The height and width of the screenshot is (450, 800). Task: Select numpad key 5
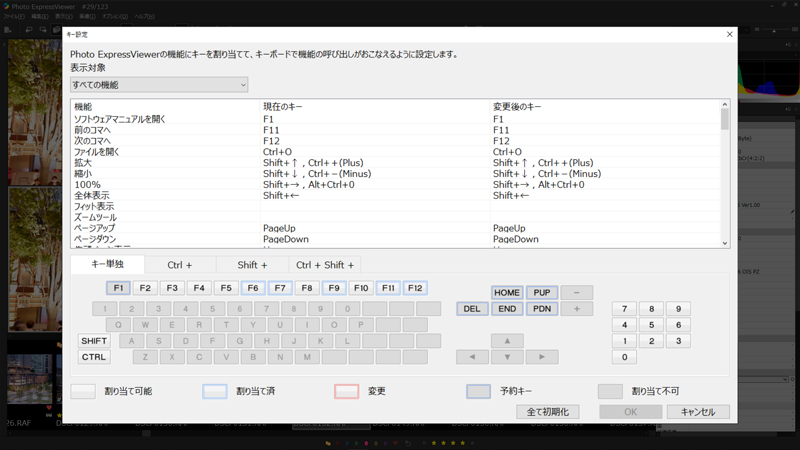click(652, 325)
